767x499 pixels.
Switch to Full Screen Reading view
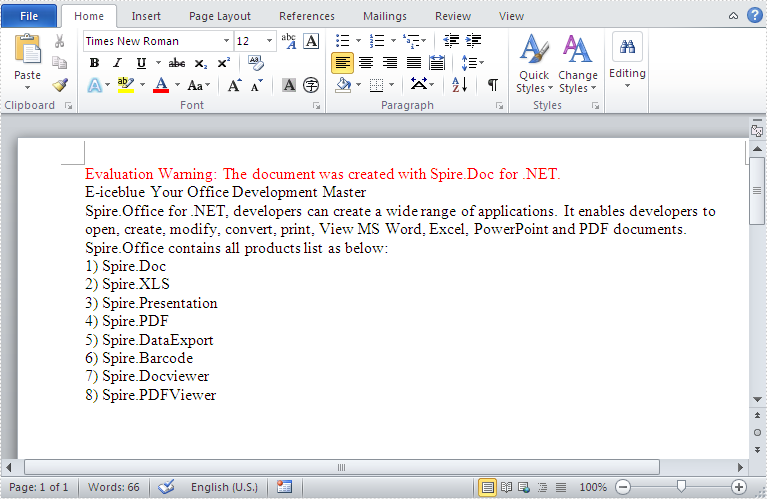coord(506,487)
